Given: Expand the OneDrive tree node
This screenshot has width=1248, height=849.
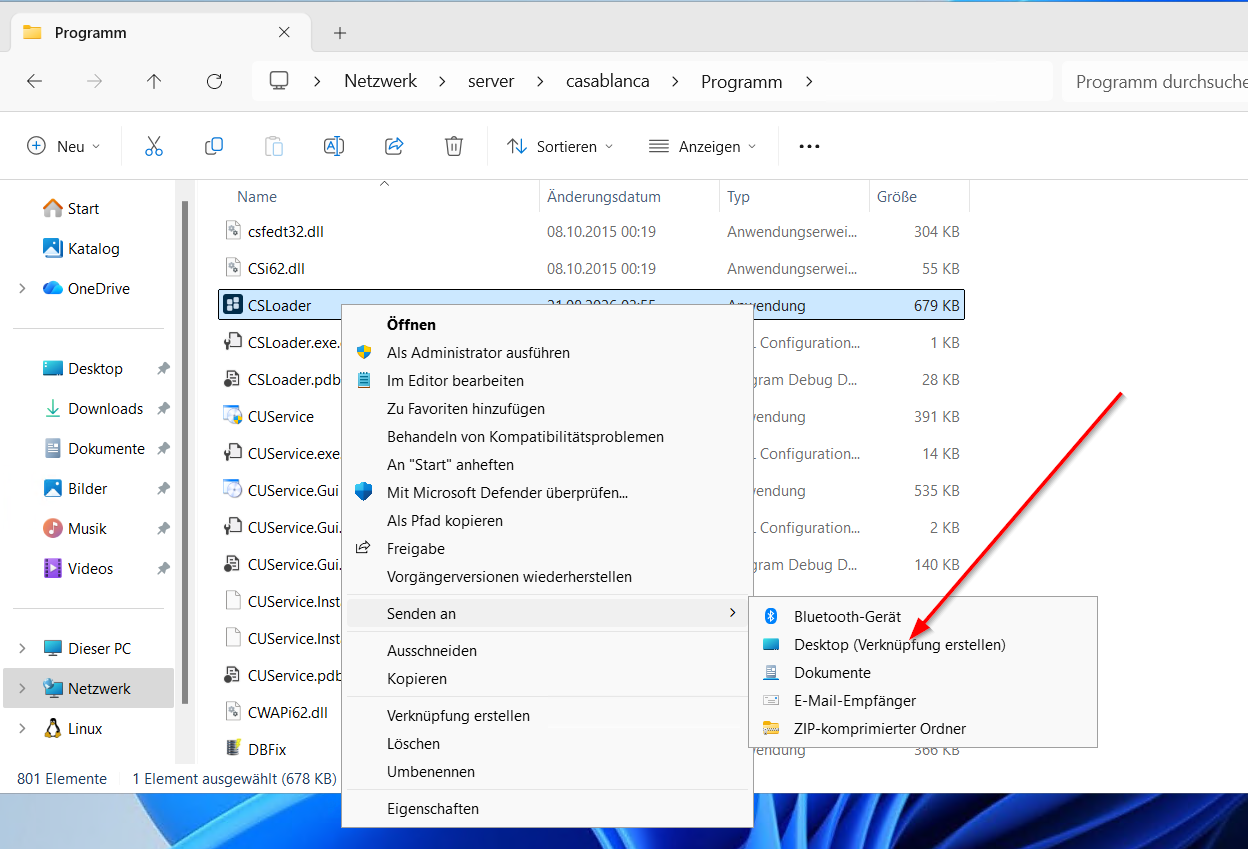Looking at the screenshot, I should point(22,289).
